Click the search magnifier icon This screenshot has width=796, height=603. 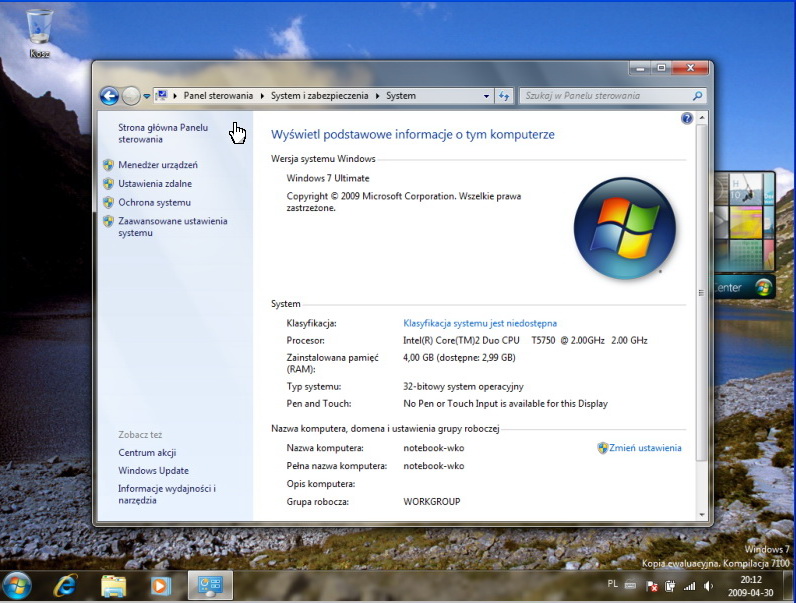(x=698, y=95)
